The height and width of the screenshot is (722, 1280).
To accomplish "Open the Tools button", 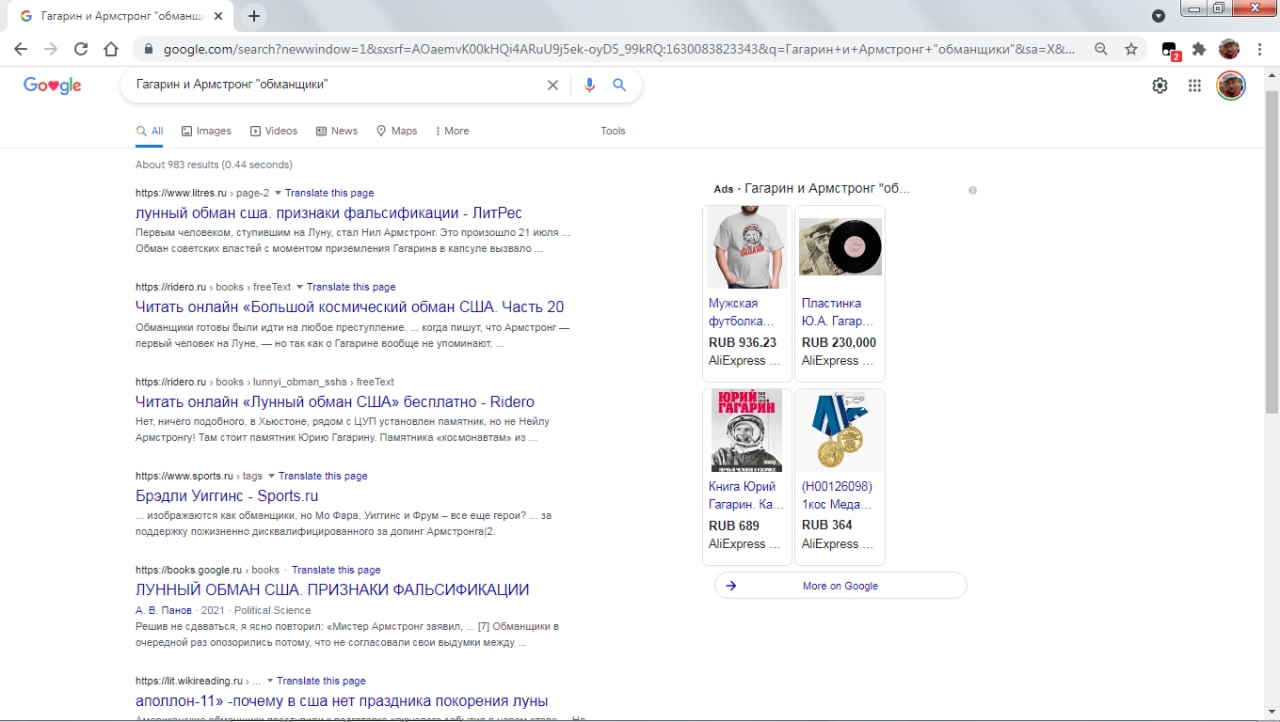I will click(613, 131).
